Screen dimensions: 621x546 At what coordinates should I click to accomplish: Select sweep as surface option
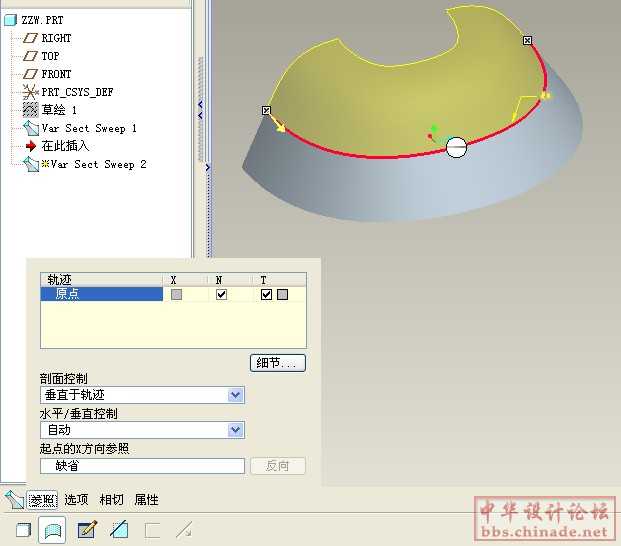pos(52,530)
